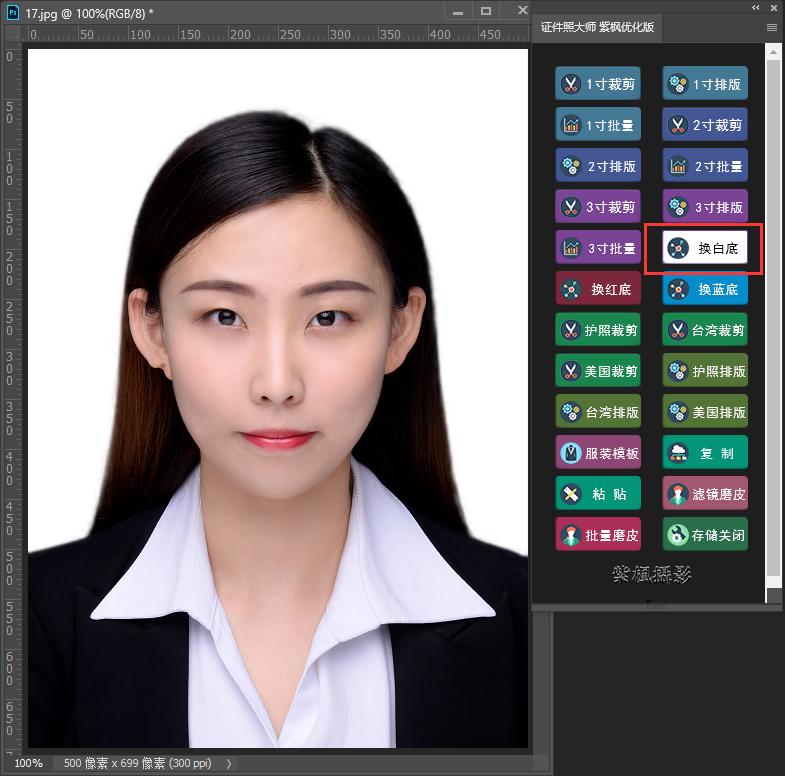Image resolution: width=785 pixels, height=776 pixels.
Task: Click the 换红底 red background icon
Action: 571,289
